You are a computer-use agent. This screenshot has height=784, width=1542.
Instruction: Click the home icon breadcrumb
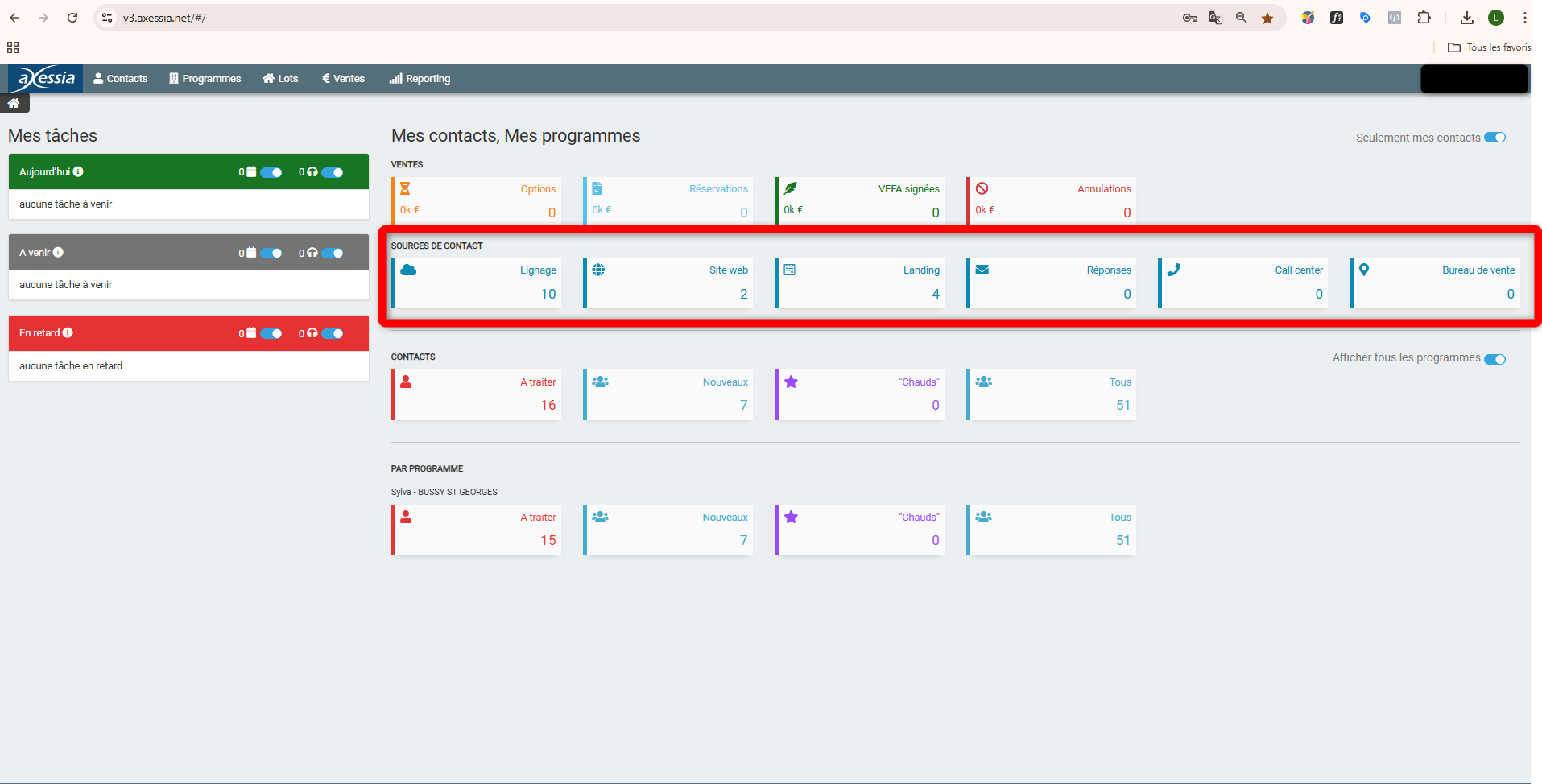[14, 103]
